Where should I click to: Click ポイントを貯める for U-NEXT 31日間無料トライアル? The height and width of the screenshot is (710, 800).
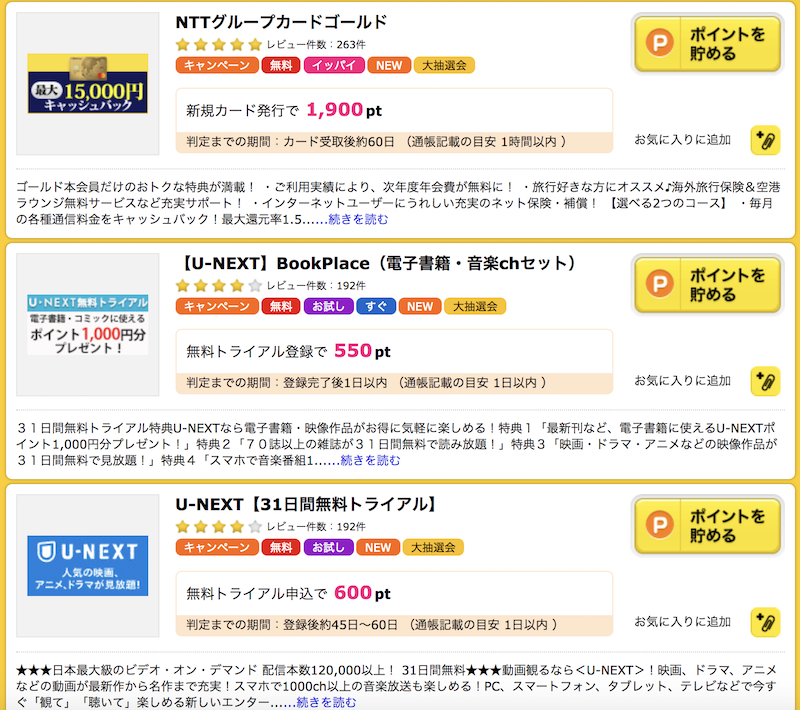click(707, 526)
